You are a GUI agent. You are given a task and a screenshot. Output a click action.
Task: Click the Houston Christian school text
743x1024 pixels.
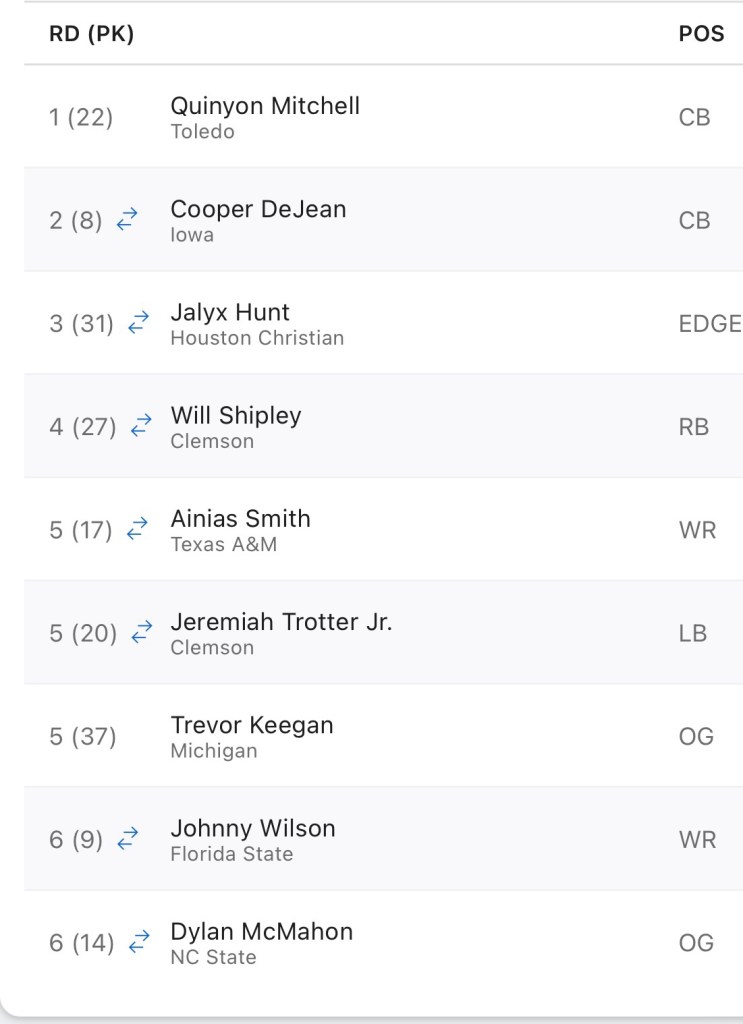(x=257, y=338)
